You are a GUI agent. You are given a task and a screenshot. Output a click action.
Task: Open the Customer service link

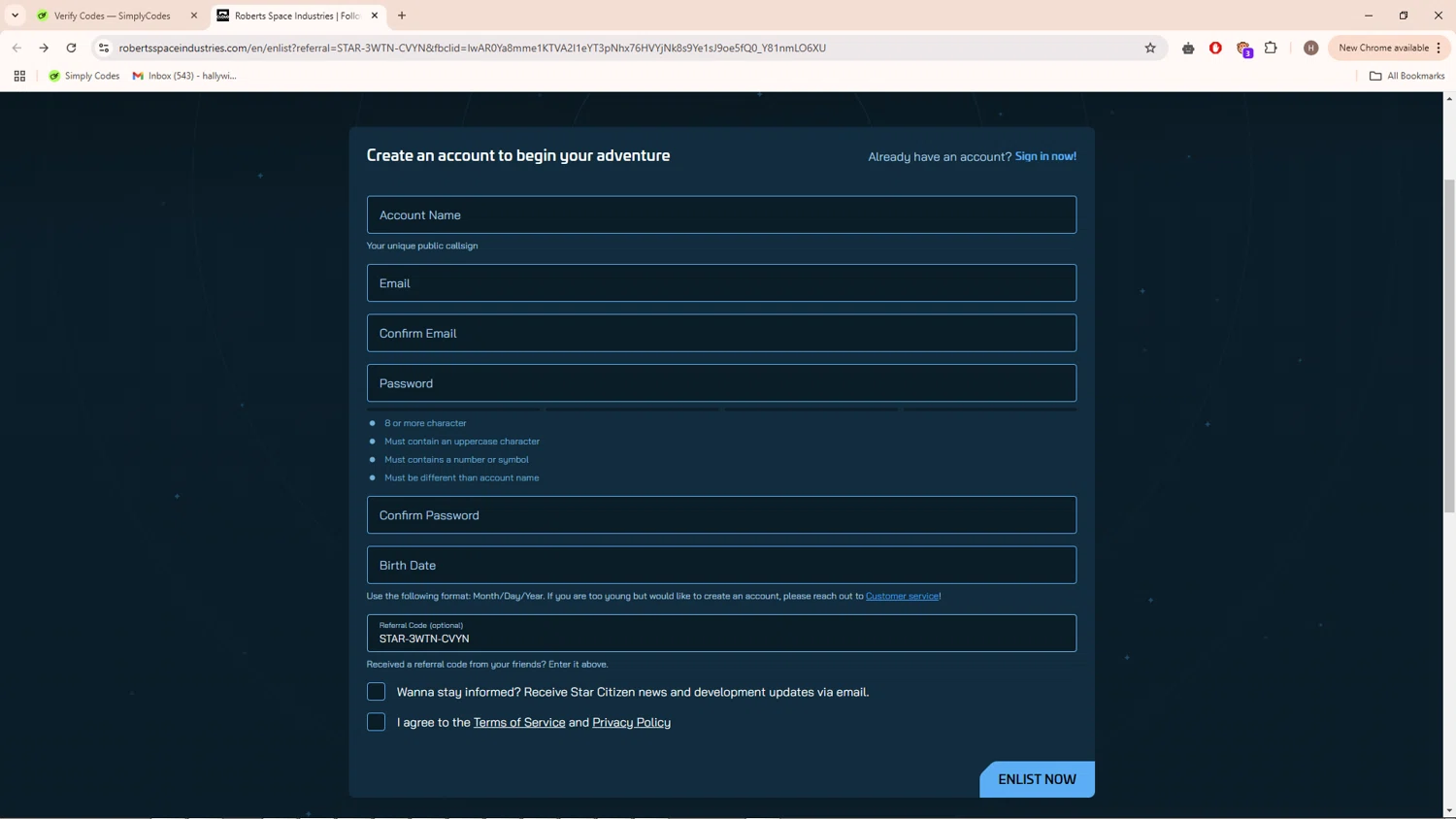tap(902, 596)
